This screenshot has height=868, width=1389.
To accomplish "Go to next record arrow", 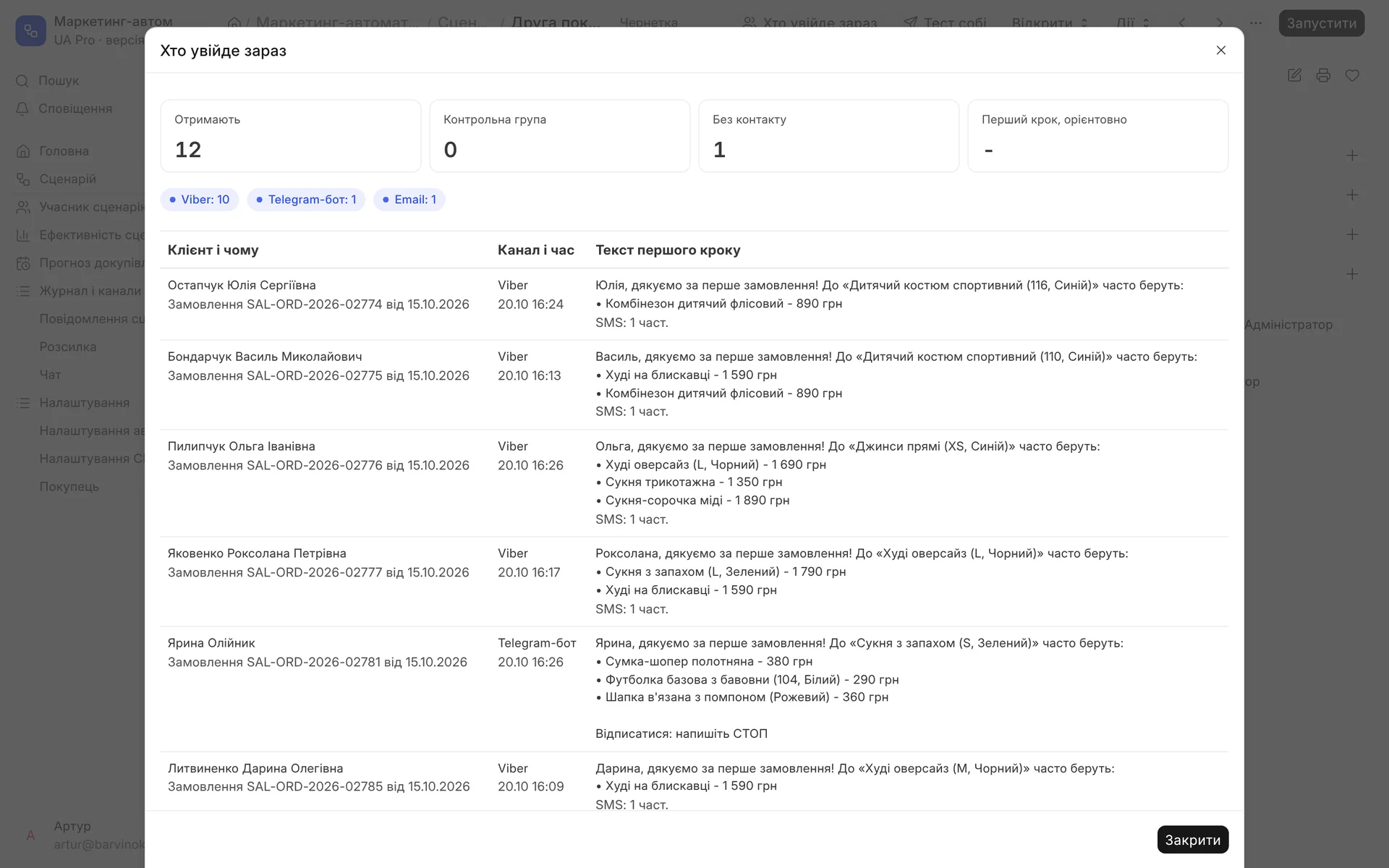I will [1220, 23].
